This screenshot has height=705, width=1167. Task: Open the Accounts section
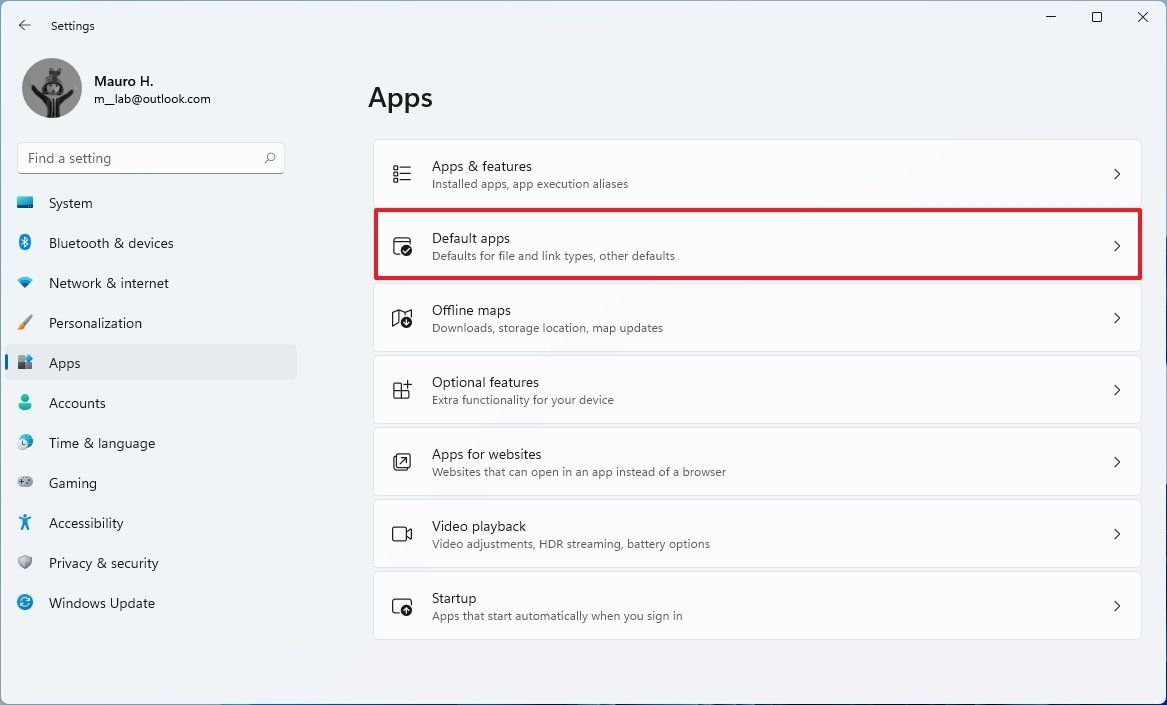pos(77,403)
